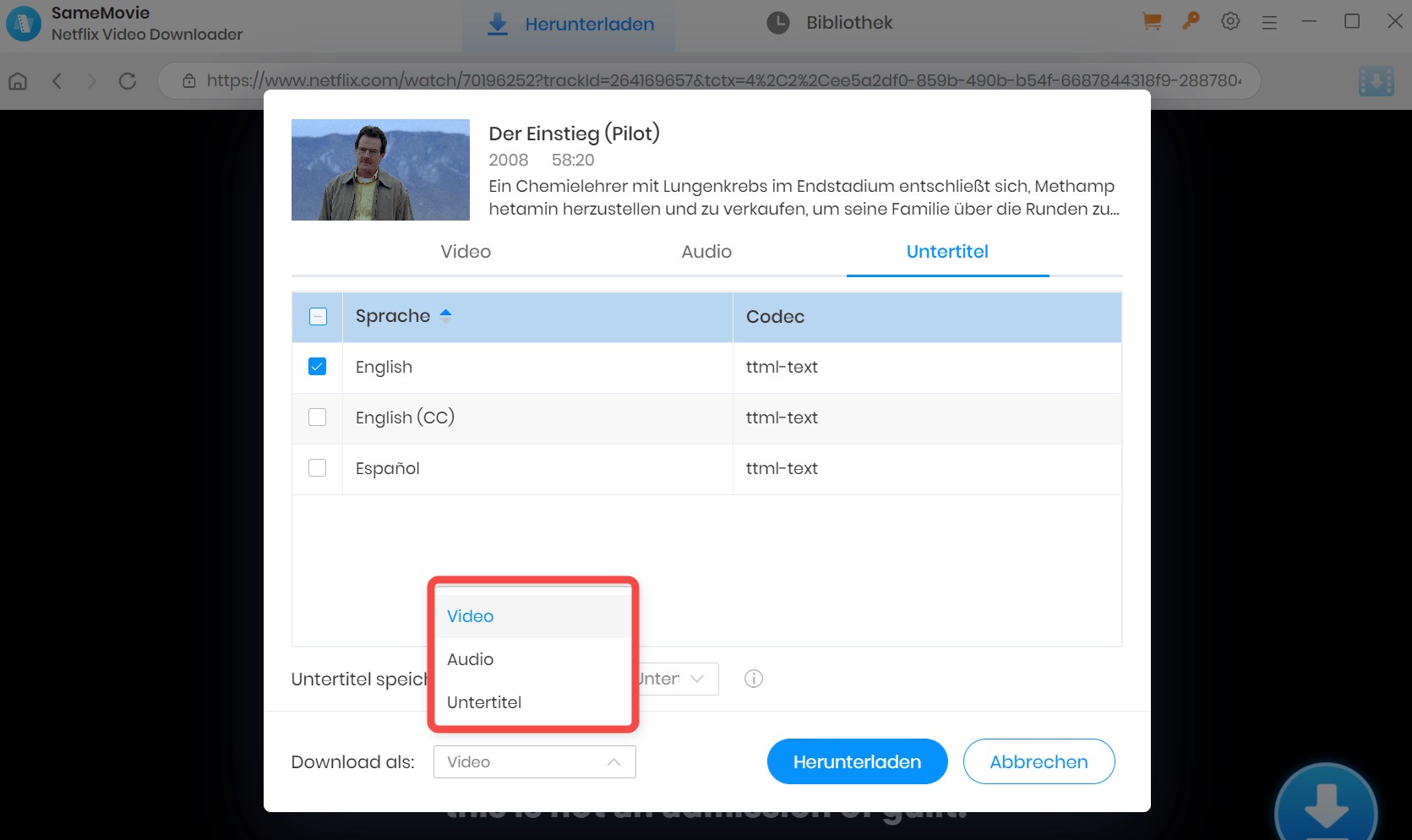Check the English (CC) subtitle checkbox
The image size is (1412, 840).
(318, 417)
